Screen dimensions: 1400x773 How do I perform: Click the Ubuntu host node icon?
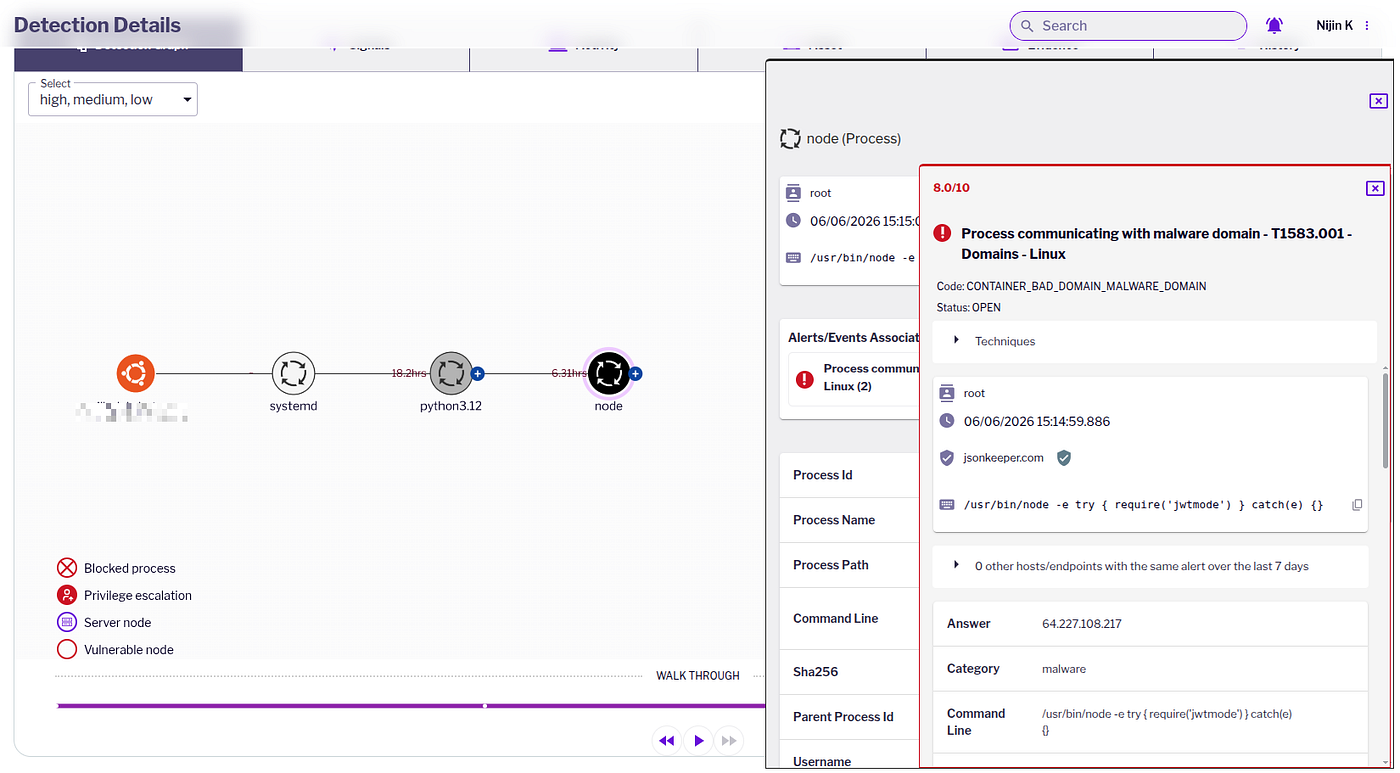(x=135, y=374)
